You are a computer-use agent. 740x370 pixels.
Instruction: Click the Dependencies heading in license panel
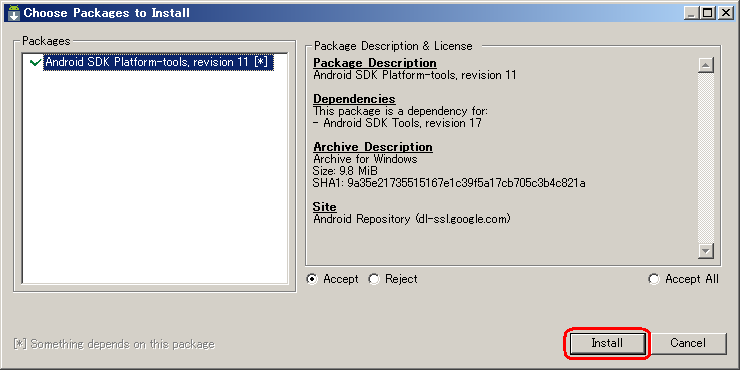354,99
